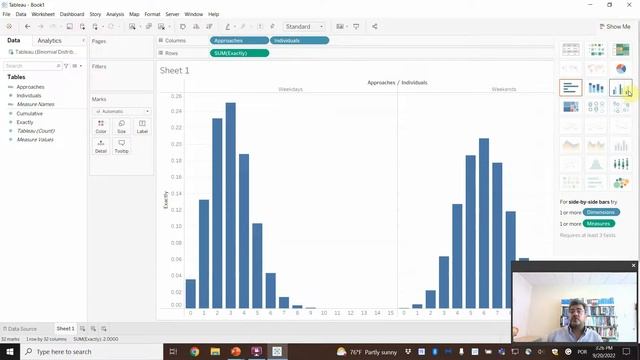The width and height of the screenshot is (640, 360).
Task: Select the Cumulative field in Tables
Action: 29,113
